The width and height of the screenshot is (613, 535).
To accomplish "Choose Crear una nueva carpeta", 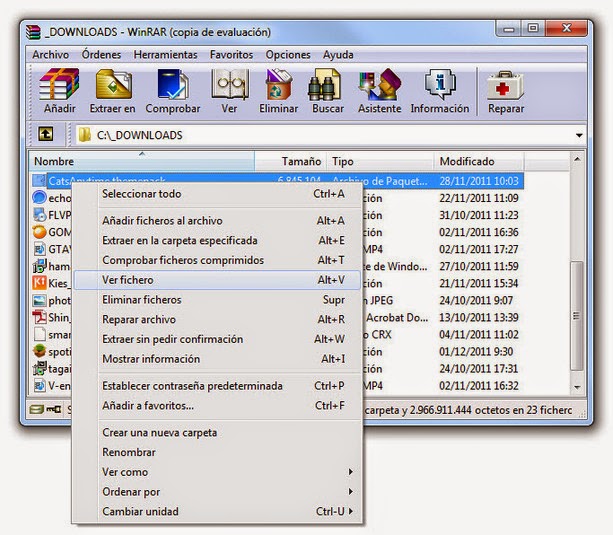I will 217,433.
